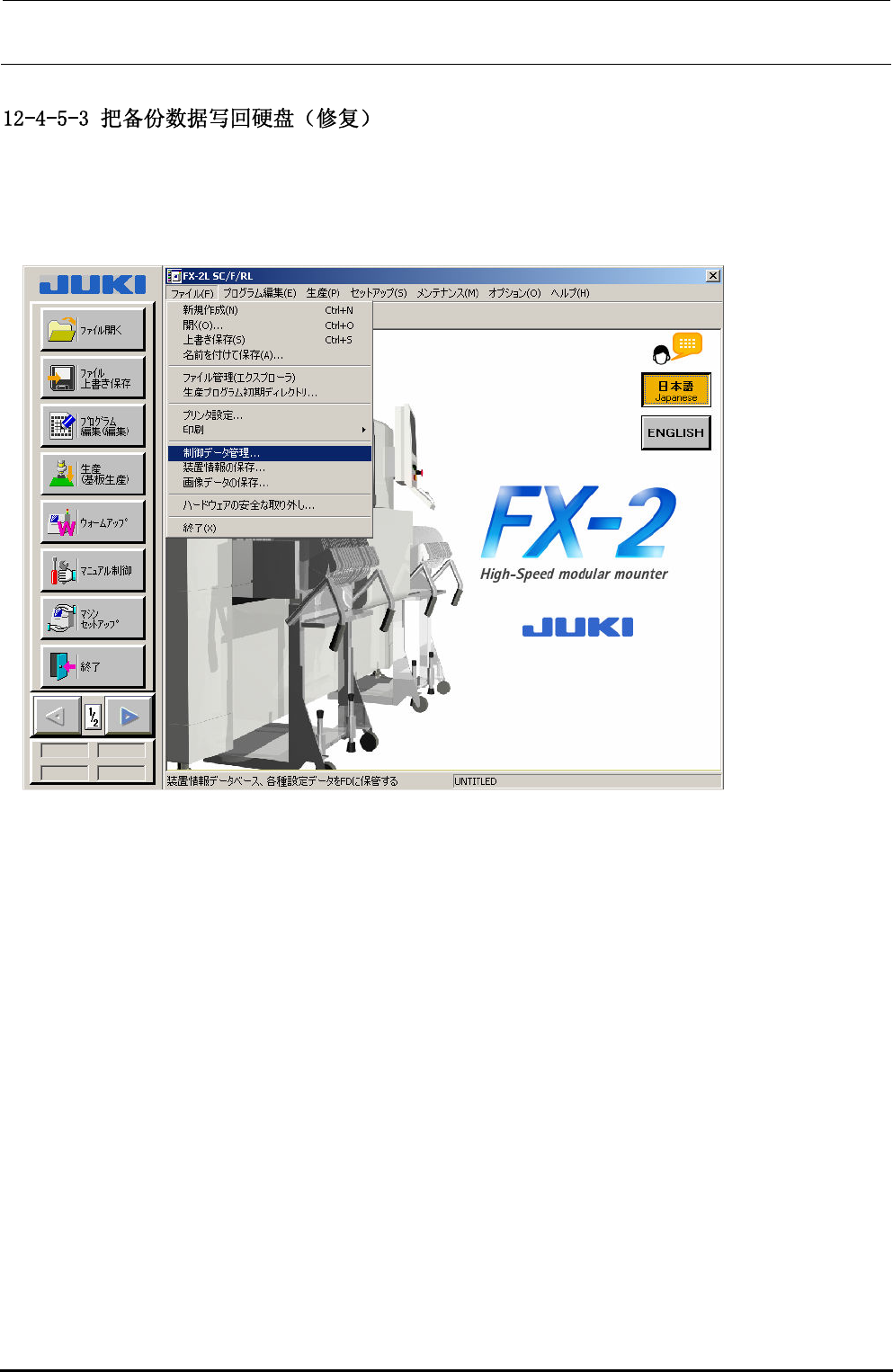Open マシンセットアップ from the sidebar
Screen dimensions: 893x1372
[93, 619]
